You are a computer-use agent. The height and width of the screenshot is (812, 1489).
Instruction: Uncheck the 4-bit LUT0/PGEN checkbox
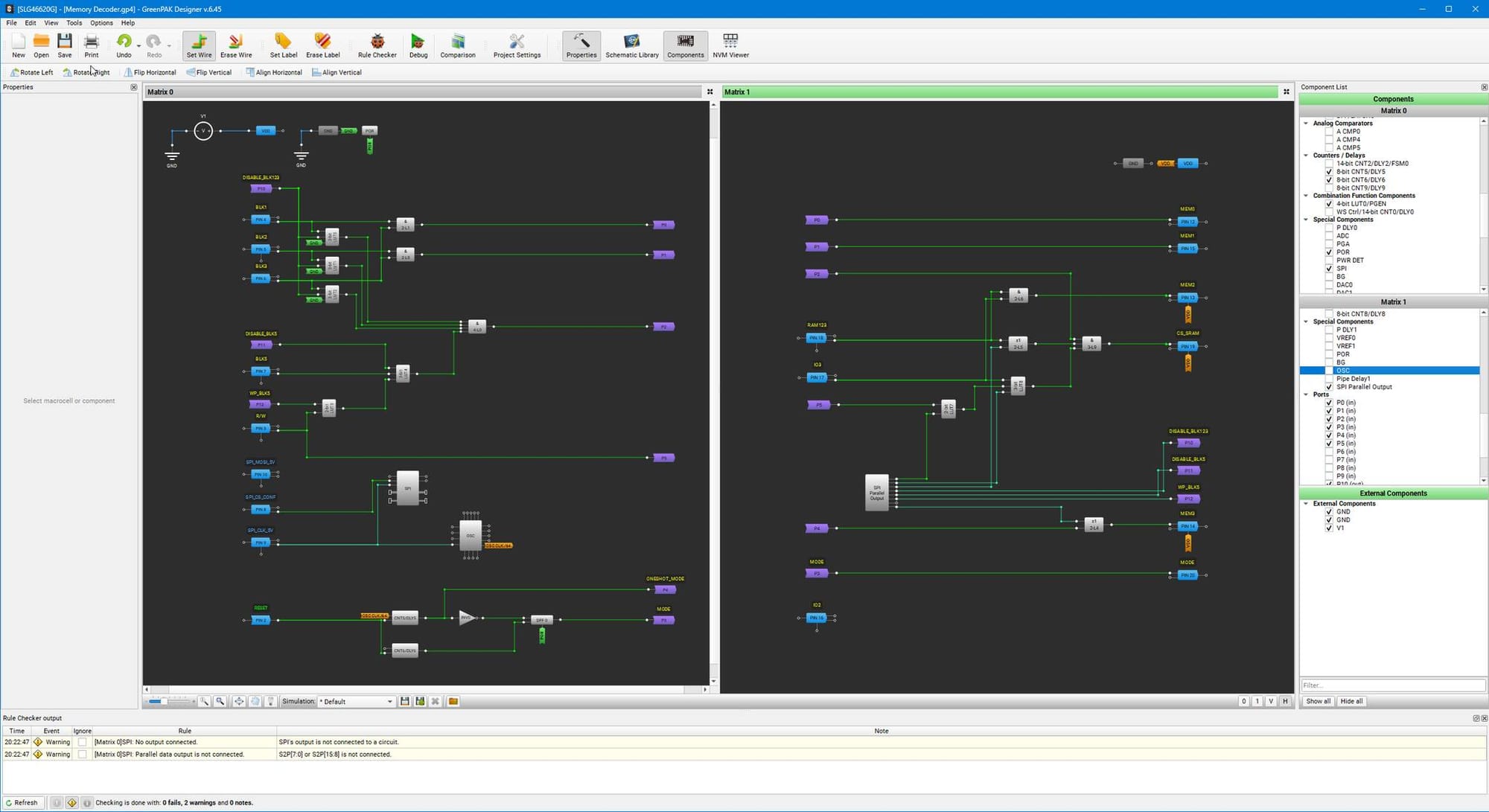pyautogui.click(x=1329, y=203)
